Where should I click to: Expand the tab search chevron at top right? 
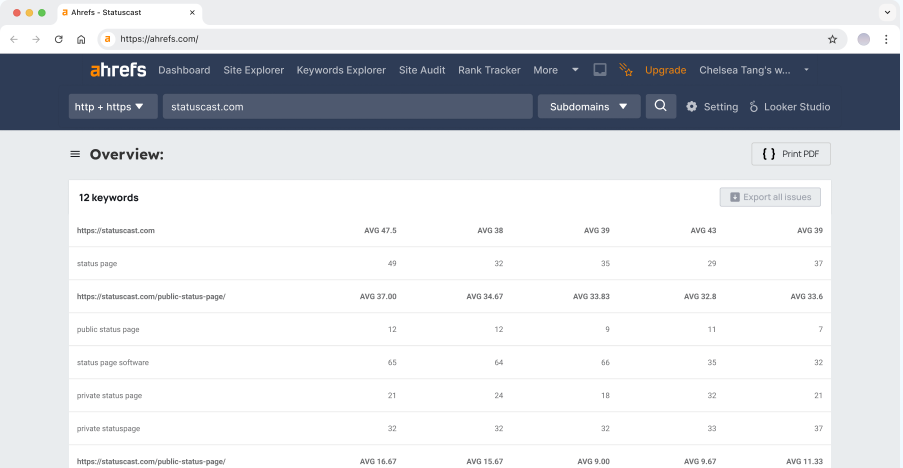point(887,12)
